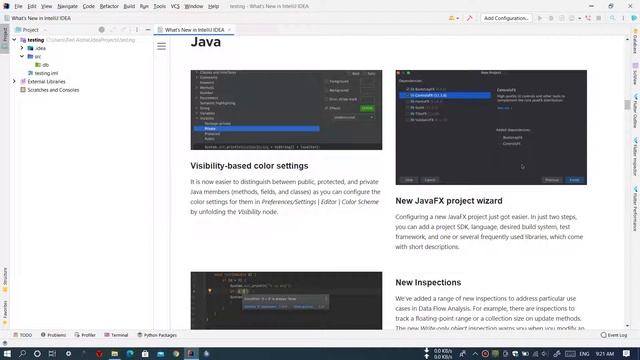Open the File menu
The height and width of the screenshot is (360, 640).
coord(18,6)
